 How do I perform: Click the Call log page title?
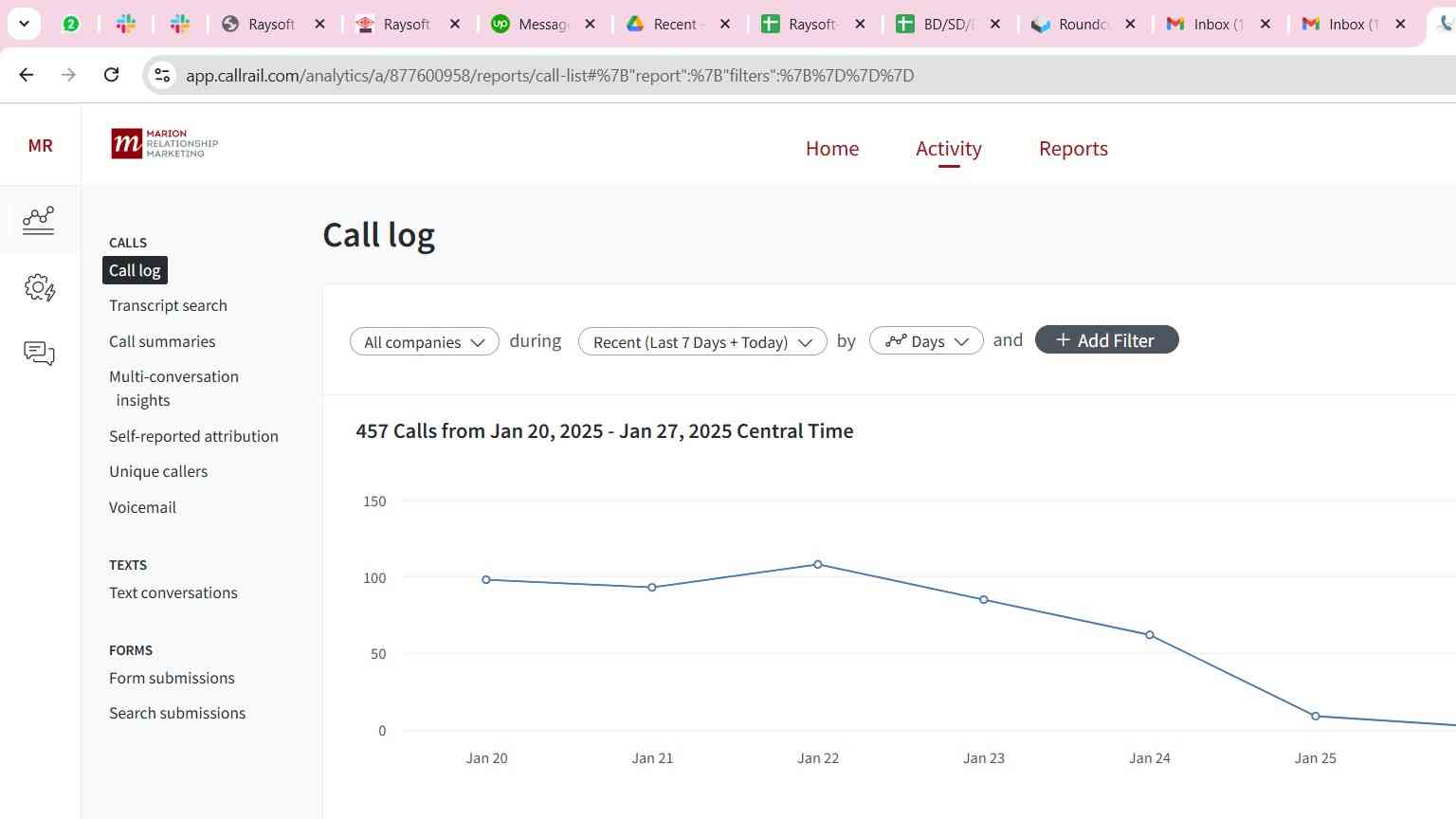pos(379,235)
